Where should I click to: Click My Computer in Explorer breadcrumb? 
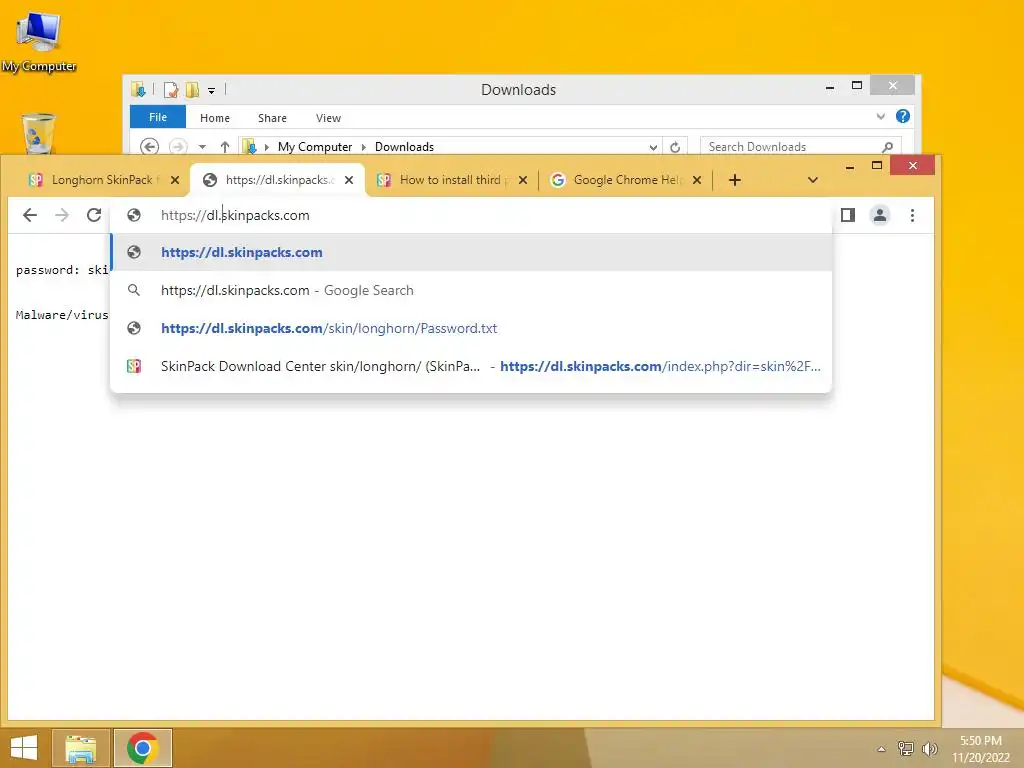[315, 147]
